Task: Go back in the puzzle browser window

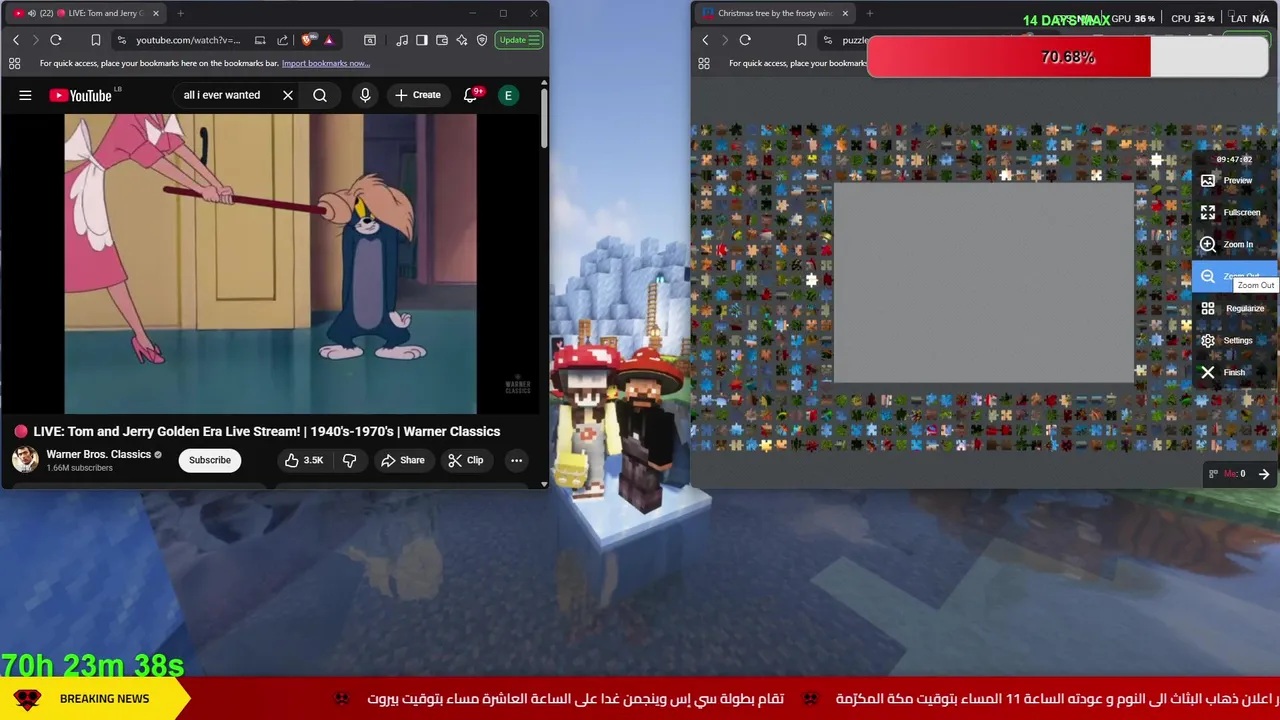Action: pos(705,40)
